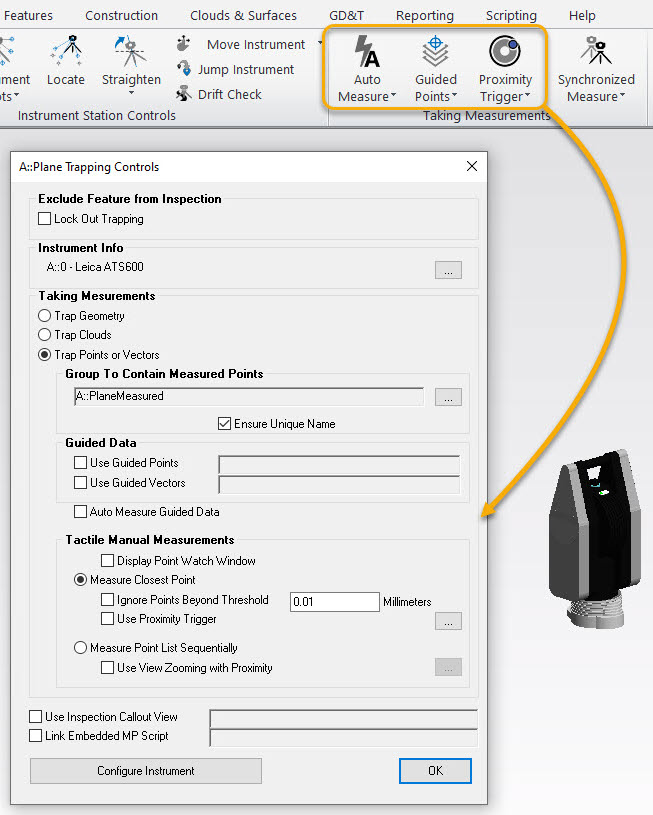653x815 pixels.
Task: Expand the Straighten dropdown arrow
Action: [132, 94]
